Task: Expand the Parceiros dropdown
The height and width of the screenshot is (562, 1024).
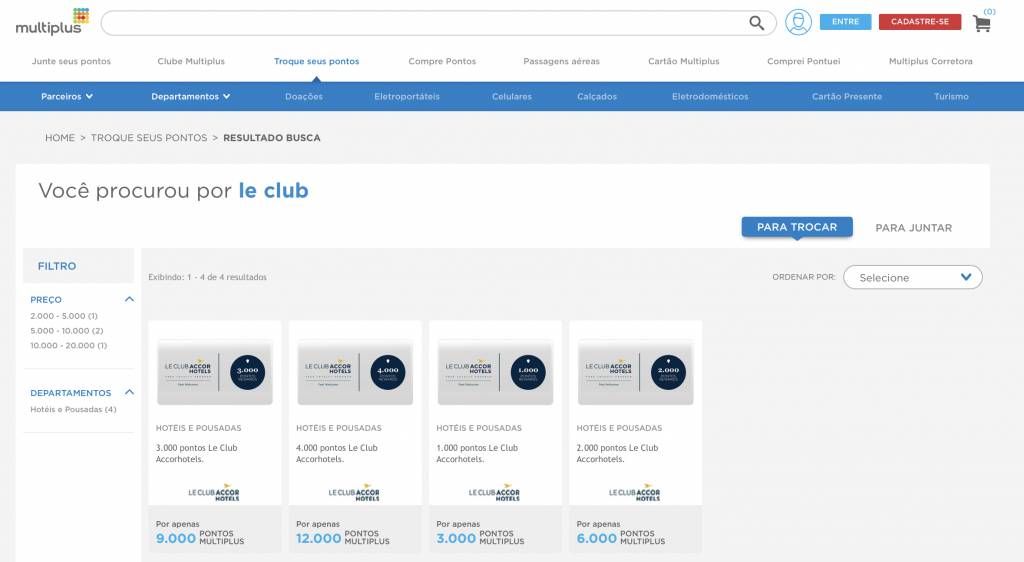Action: (67, 97)
